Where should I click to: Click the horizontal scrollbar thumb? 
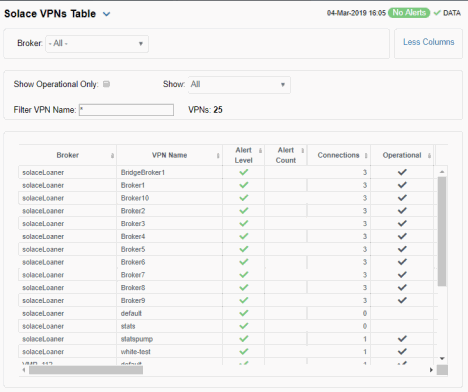86,370
